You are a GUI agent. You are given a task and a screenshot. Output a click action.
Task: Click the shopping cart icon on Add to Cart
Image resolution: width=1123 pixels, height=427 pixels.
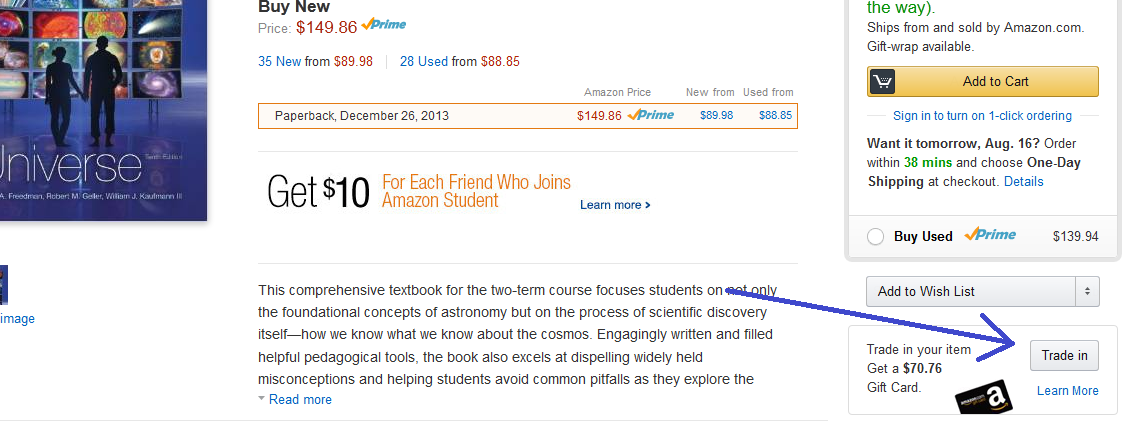(x=882, y=82)
